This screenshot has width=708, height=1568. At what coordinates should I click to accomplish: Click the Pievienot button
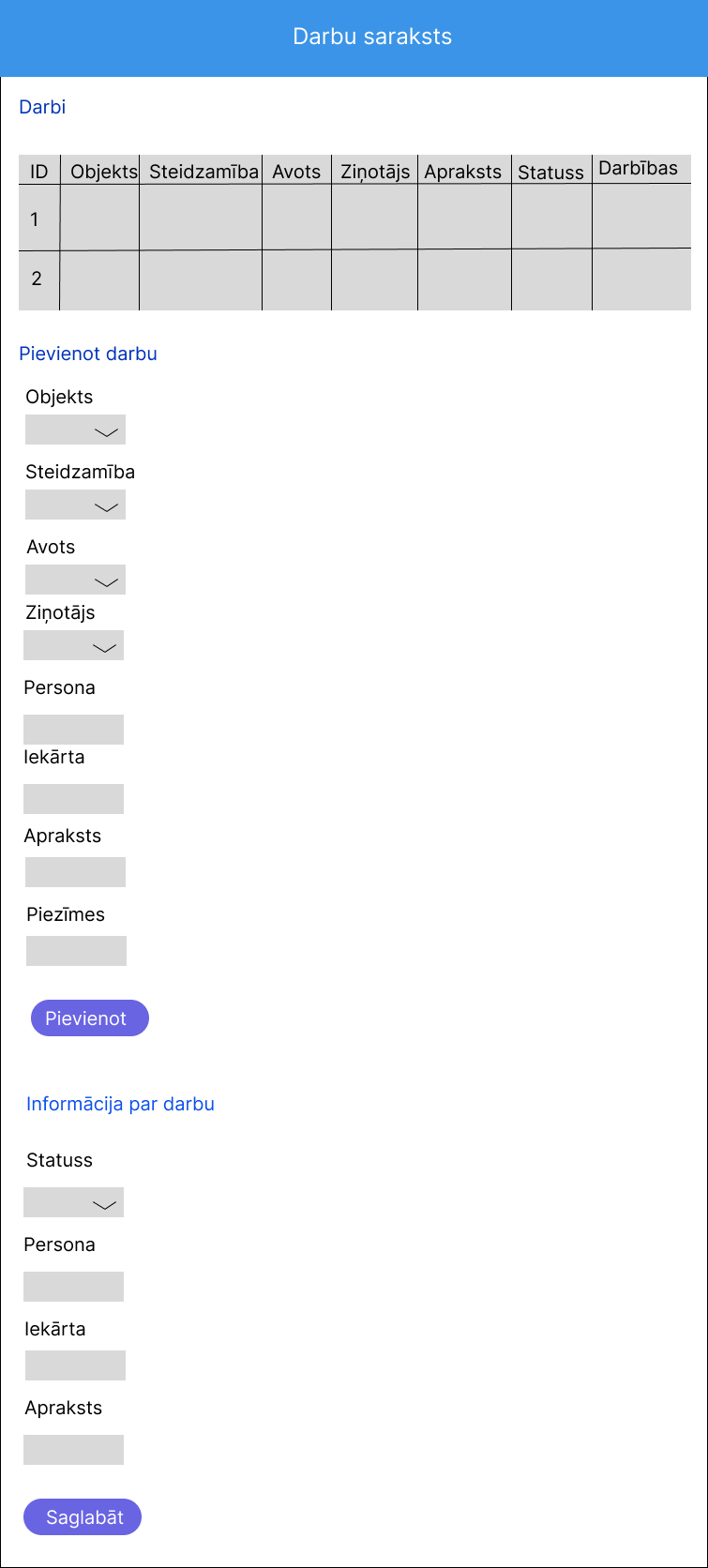pos(89,1018)
